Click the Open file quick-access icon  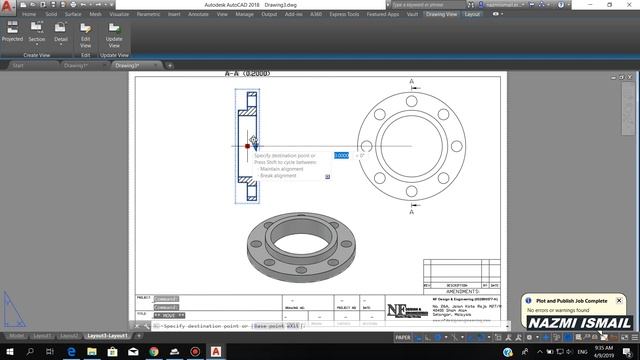coord(33,5)
